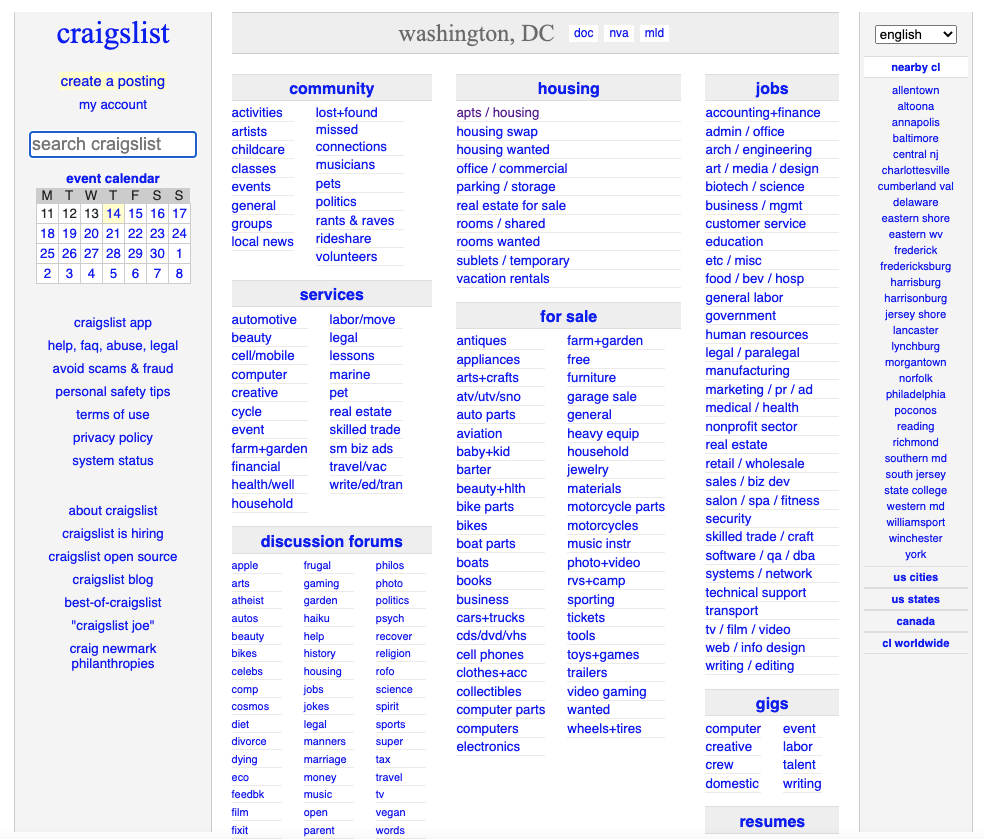View real estate for sale
984x839 pixels.
(x=511, y=206)
